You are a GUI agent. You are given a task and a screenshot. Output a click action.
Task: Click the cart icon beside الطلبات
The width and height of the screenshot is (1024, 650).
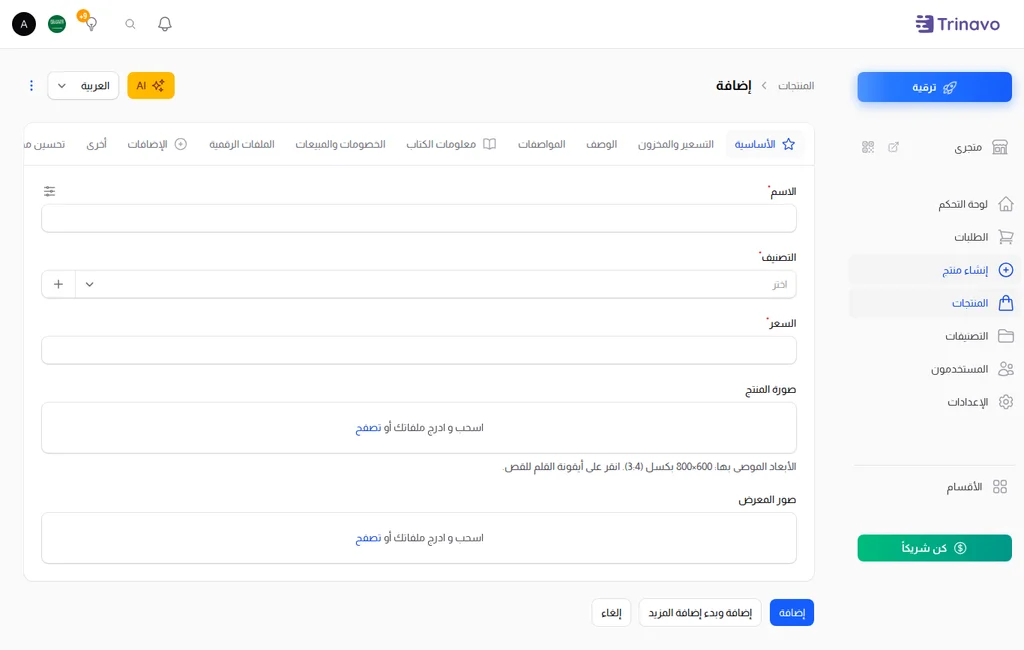tap(1006, 237)
